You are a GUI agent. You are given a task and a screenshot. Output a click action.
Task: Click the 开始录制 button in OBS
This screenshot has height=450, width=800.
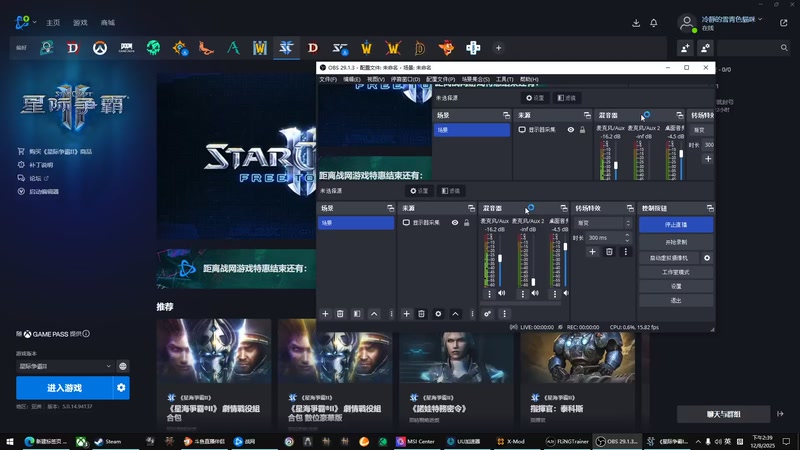point(676,242)
